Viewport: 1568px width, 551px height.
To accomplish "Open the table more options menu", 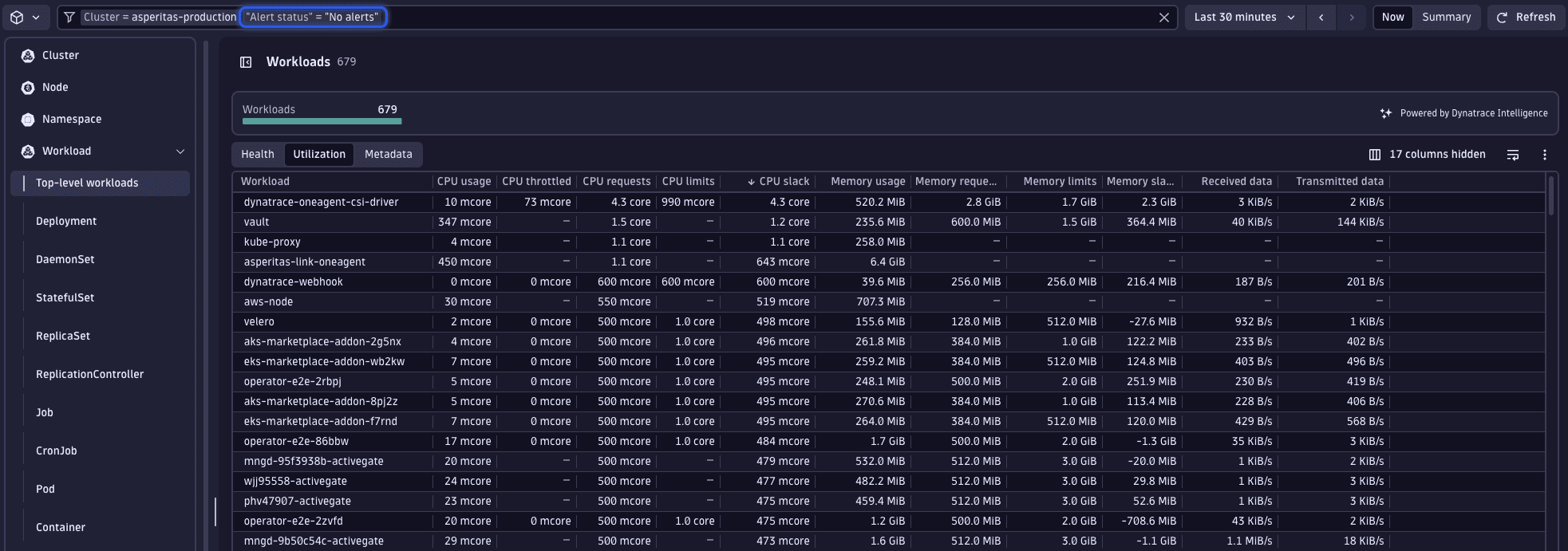I will point(1545,155).
